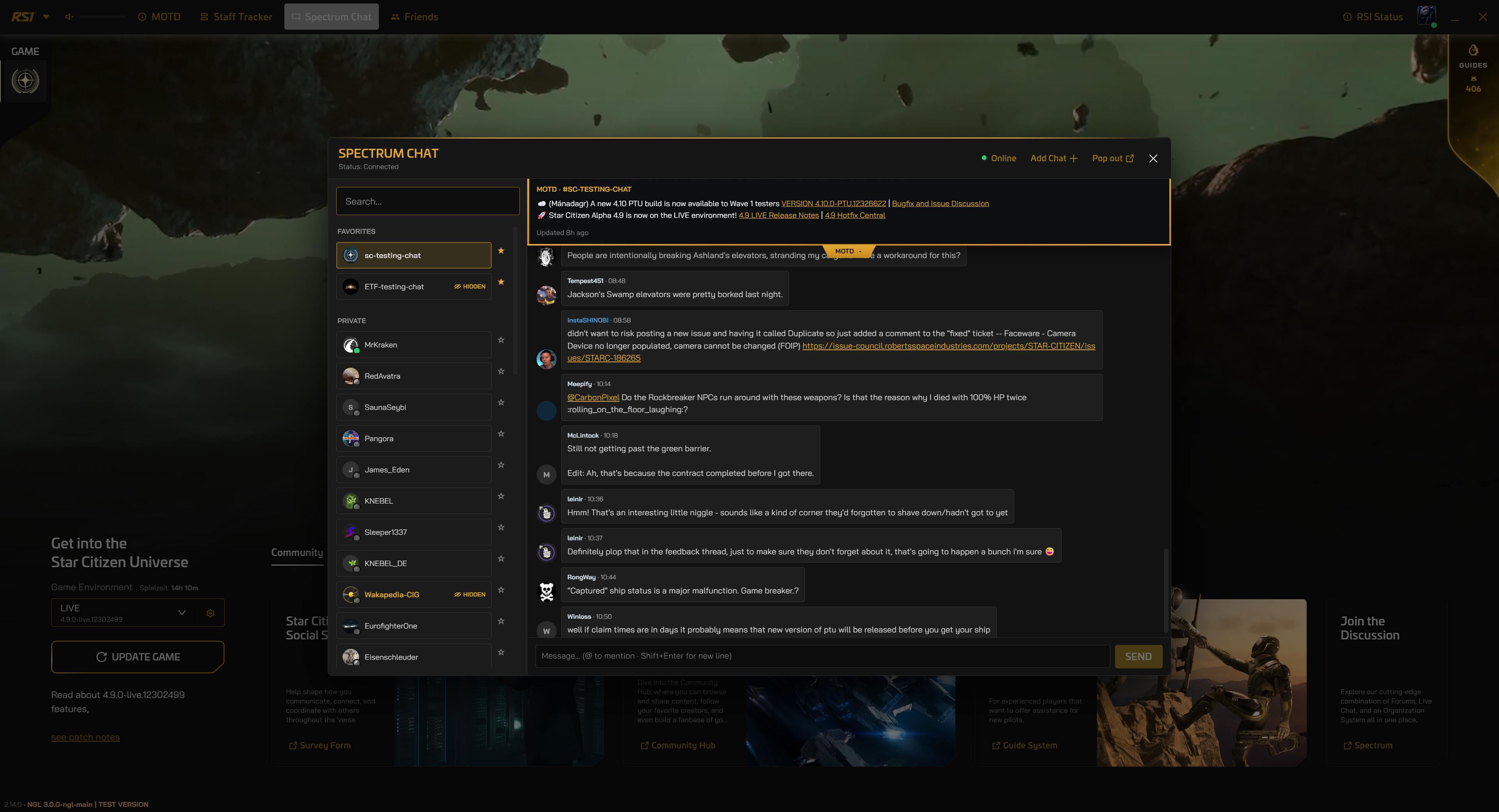Viewport: 1499px width, 812px height.
Task: Unfavorite sc-testing-chat star
Action: 501,251
